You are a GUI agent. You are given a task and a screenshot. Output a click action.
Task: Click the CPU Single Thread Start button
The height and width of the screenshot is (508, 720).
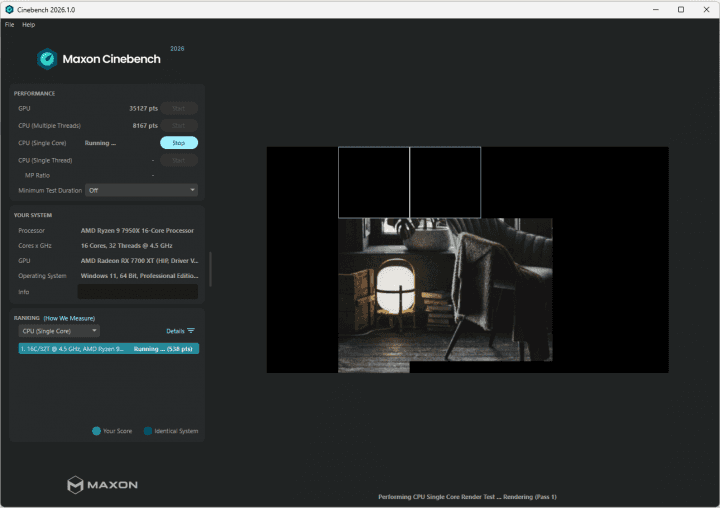[x=179, y=160]
